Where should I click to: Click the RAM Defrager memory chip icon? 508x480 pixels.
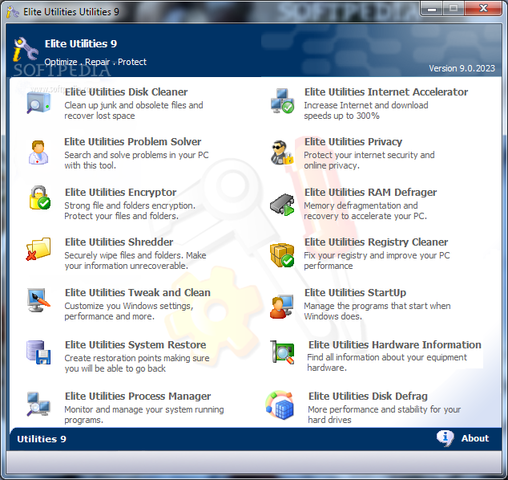point(282,204)
